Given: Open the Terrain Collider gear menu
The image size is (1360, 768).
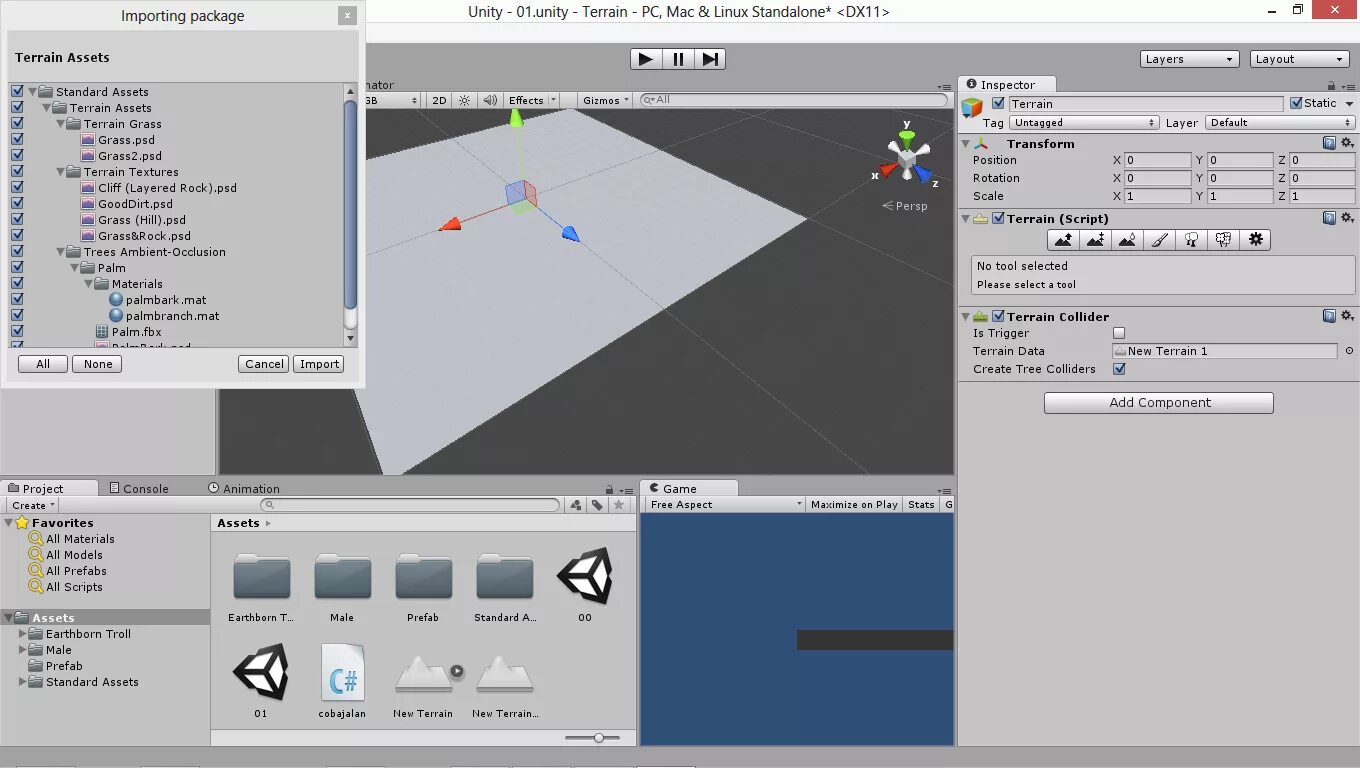Looking at the screenshot, I should coord(1347,316).
